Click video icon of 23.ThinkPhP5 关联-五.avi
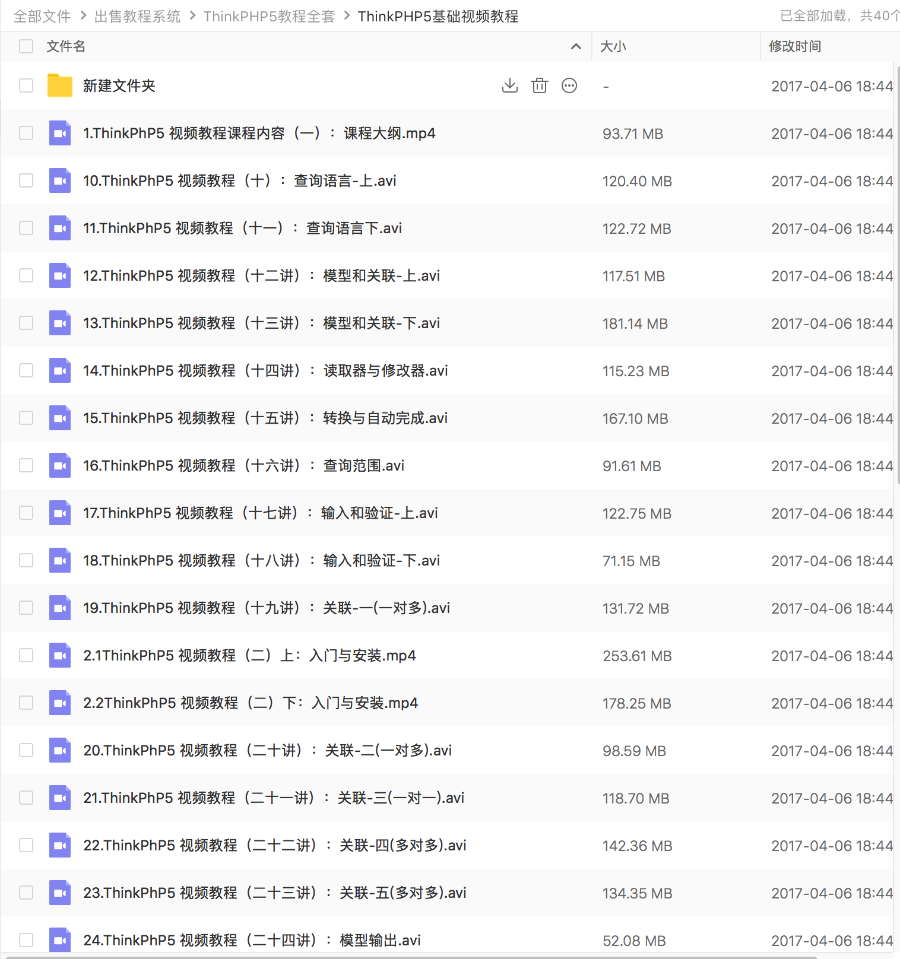 [x=60, y=893]
